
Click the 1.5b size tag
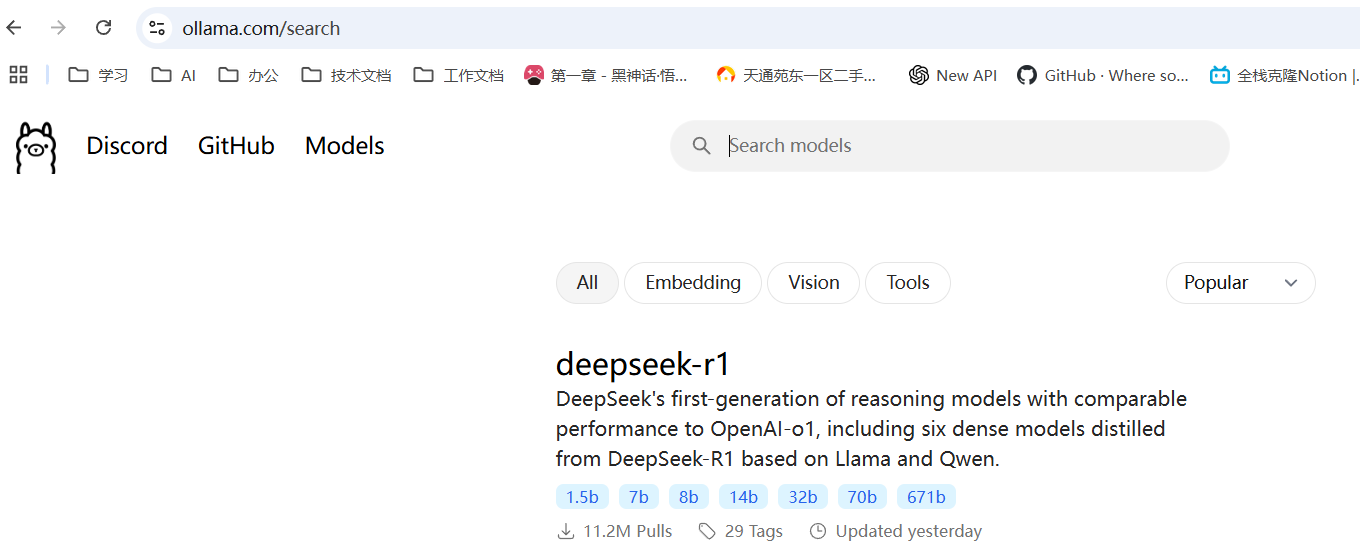click(x=582, y=497)
